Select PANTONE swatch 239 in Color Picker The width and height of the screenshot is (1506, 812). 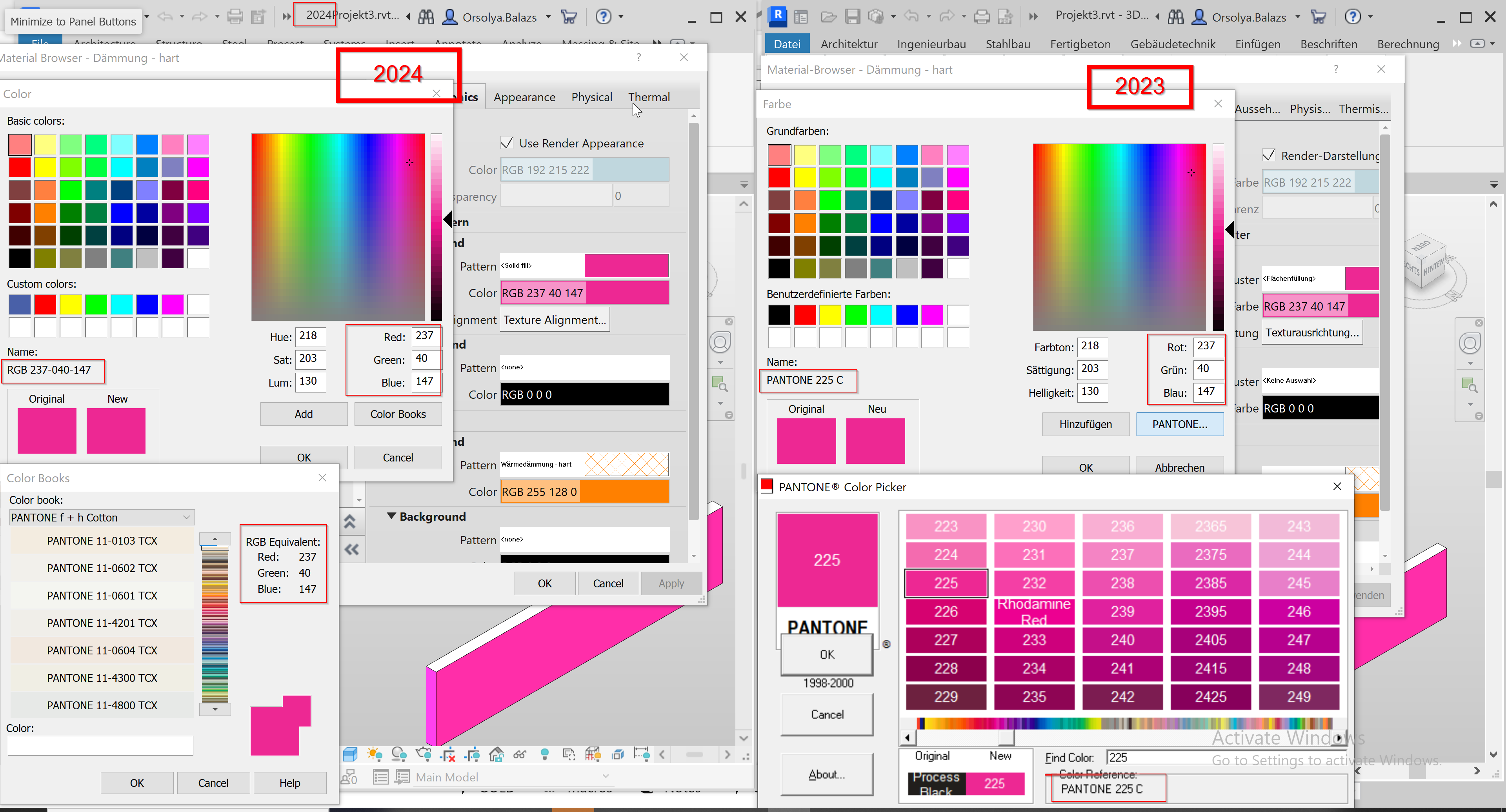pyautogui.click(x=1122, y=612)
